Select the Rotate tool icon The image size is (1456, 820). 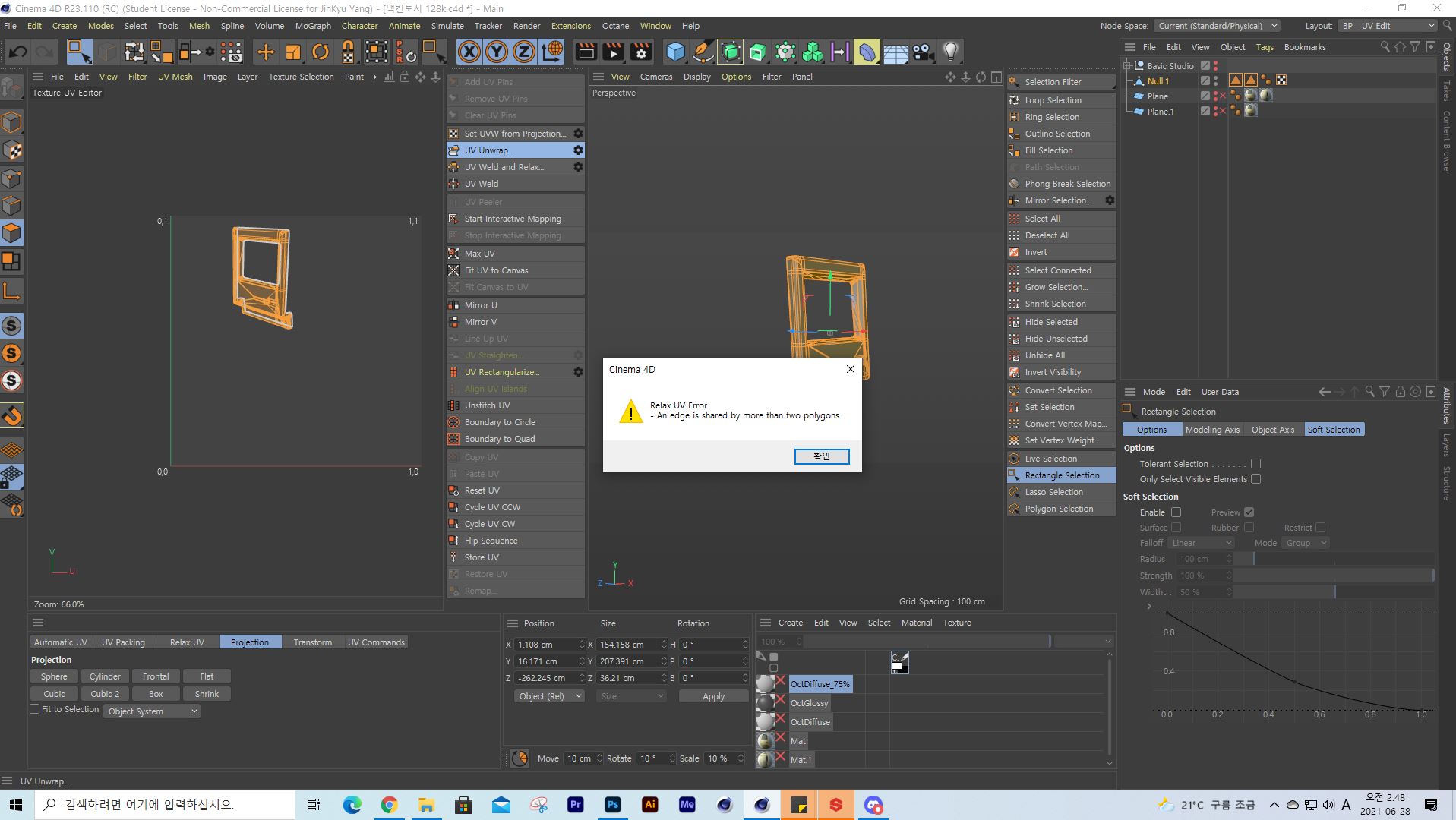point(321,52)
